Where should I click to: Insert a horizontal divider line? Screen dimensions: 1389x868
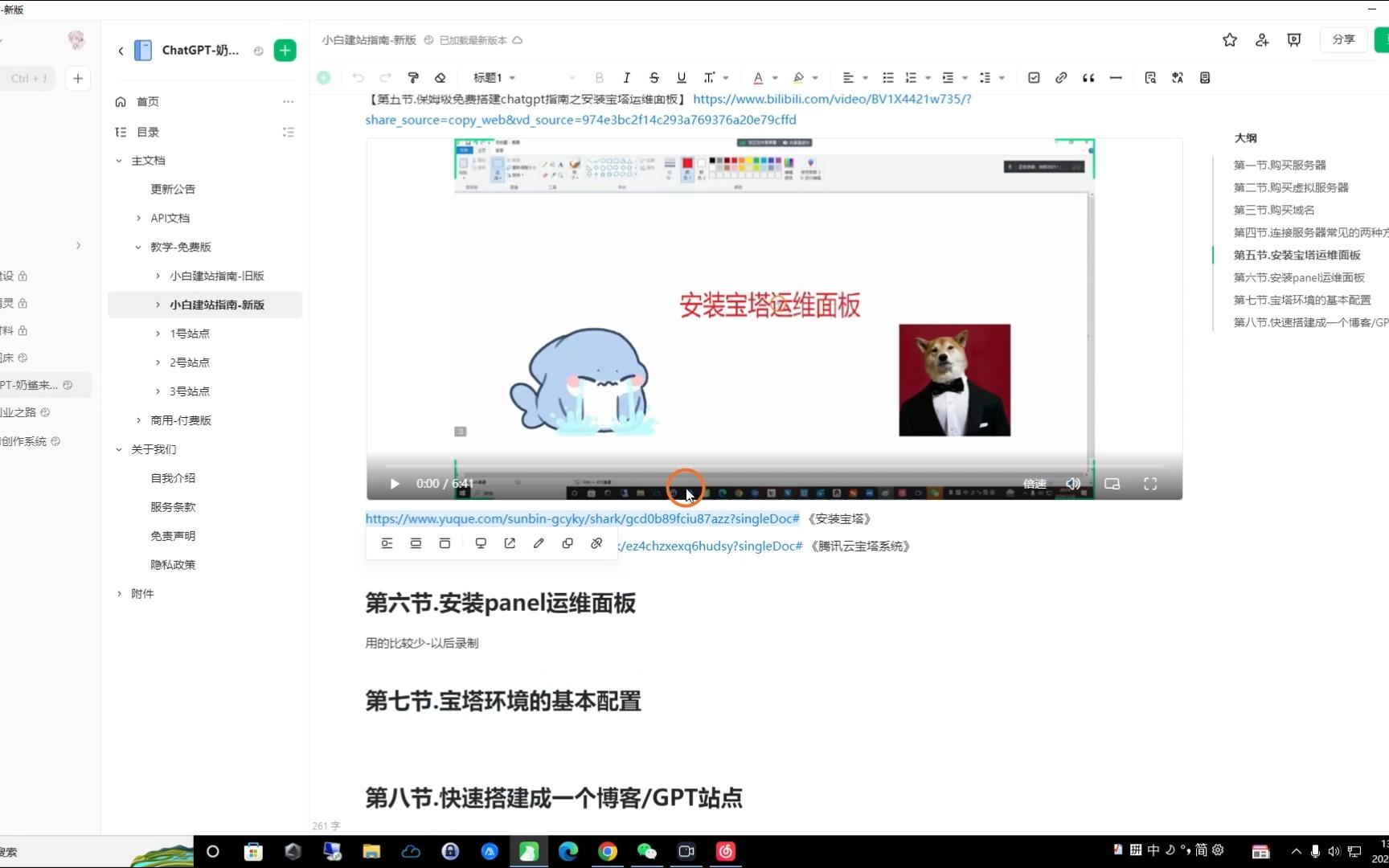(x=1116, y=78)
